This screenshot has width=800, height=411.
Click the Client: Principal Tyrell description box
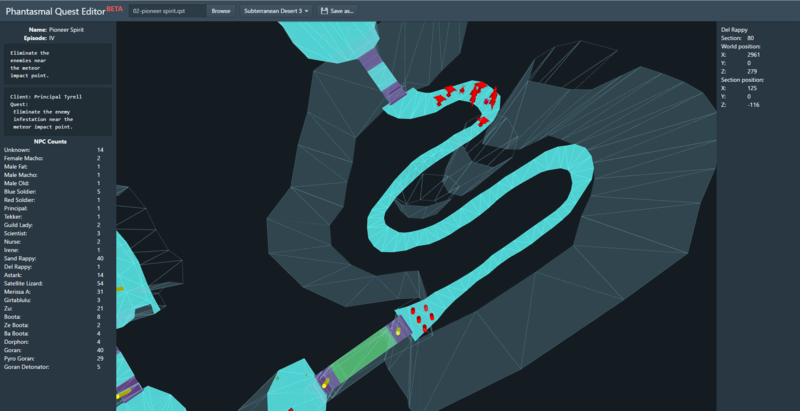58,112
